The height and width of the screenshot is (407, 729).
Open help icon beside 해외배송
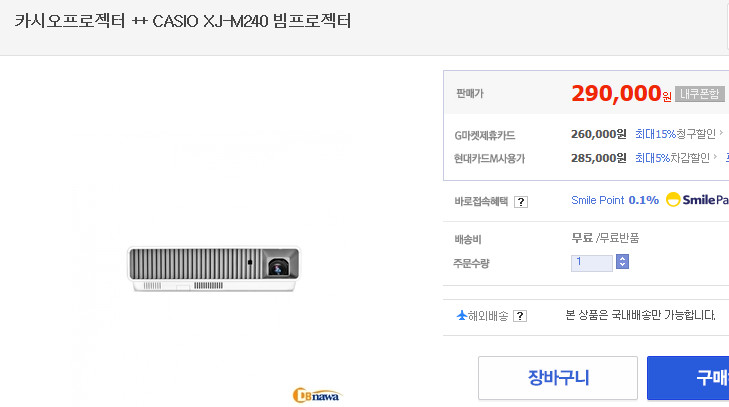520,316
